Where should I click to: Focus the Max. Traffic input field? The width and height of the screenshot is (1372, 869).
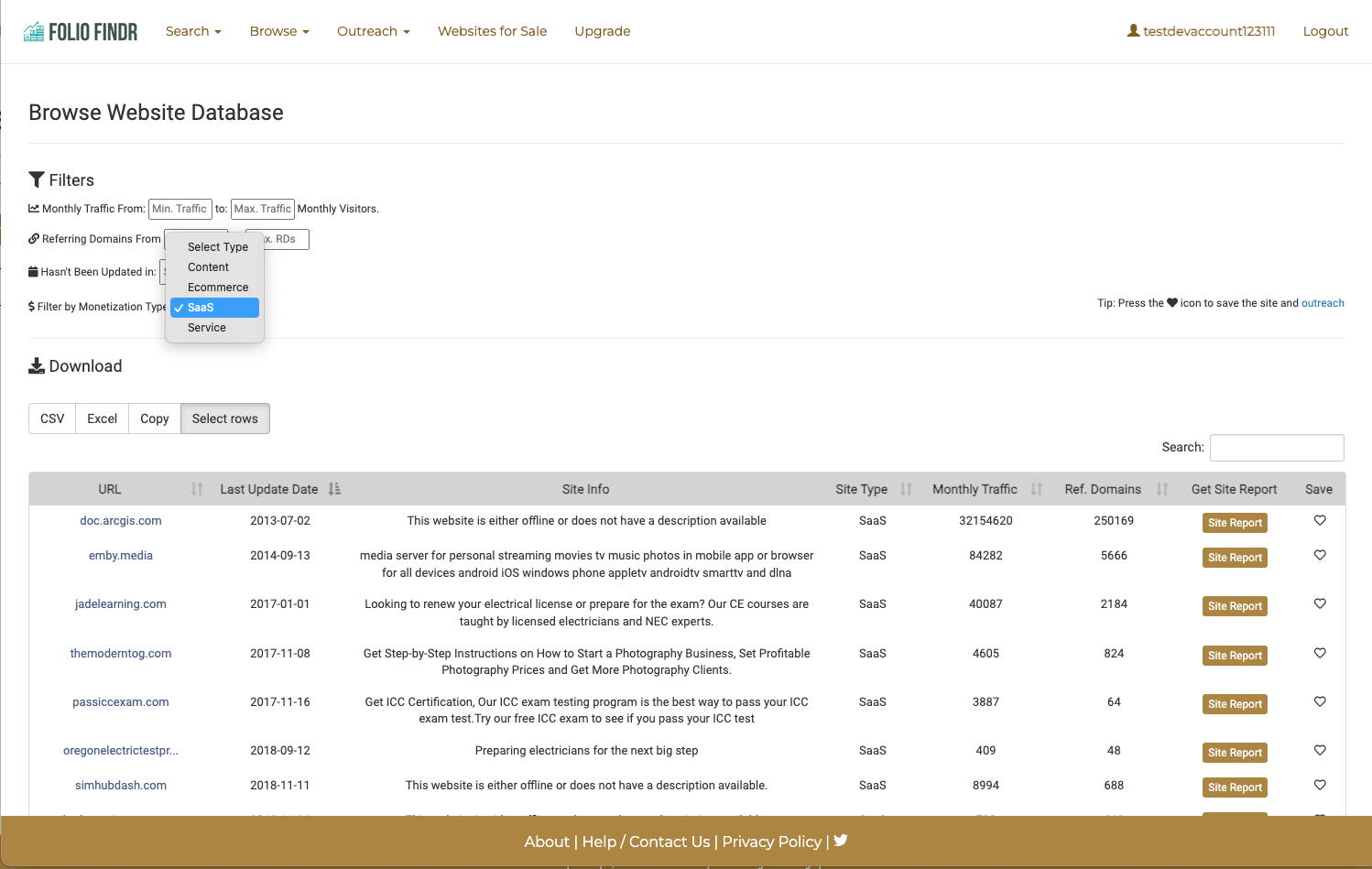tap(263, 209)
